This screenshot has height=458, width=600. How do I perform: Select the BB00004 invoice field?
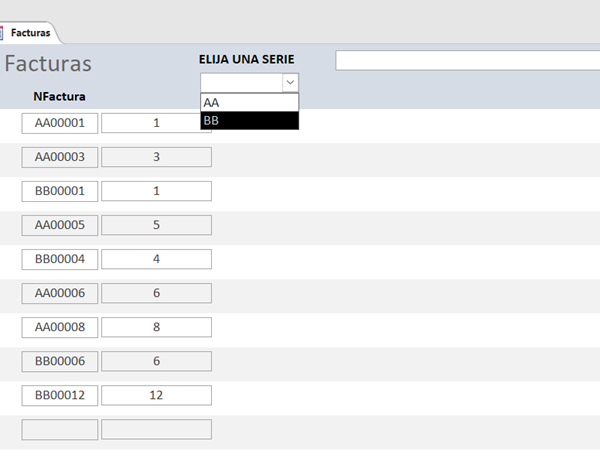60,259
